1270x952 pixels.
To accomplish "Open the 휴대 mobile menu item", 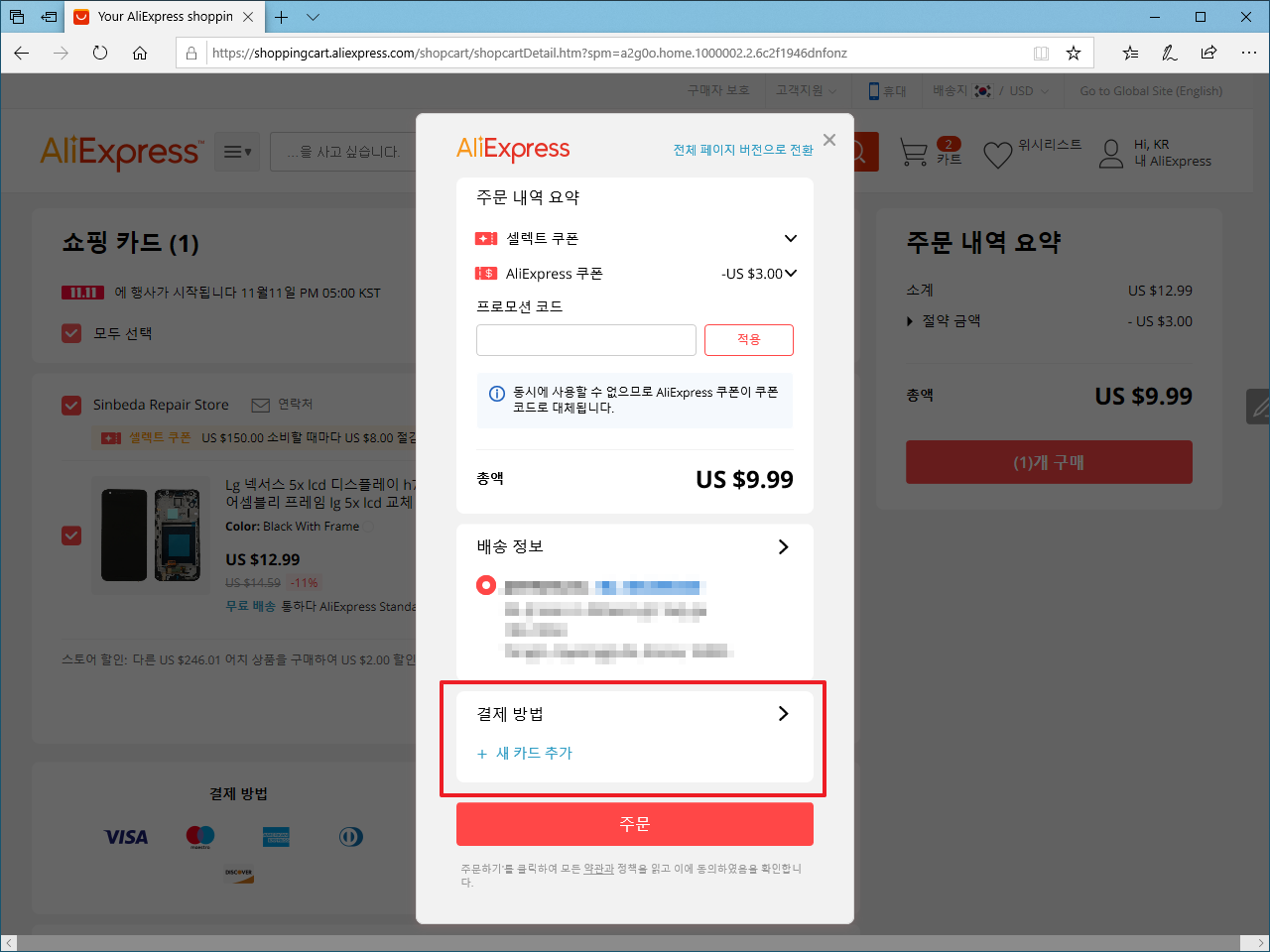I will (x=888, y=90).
